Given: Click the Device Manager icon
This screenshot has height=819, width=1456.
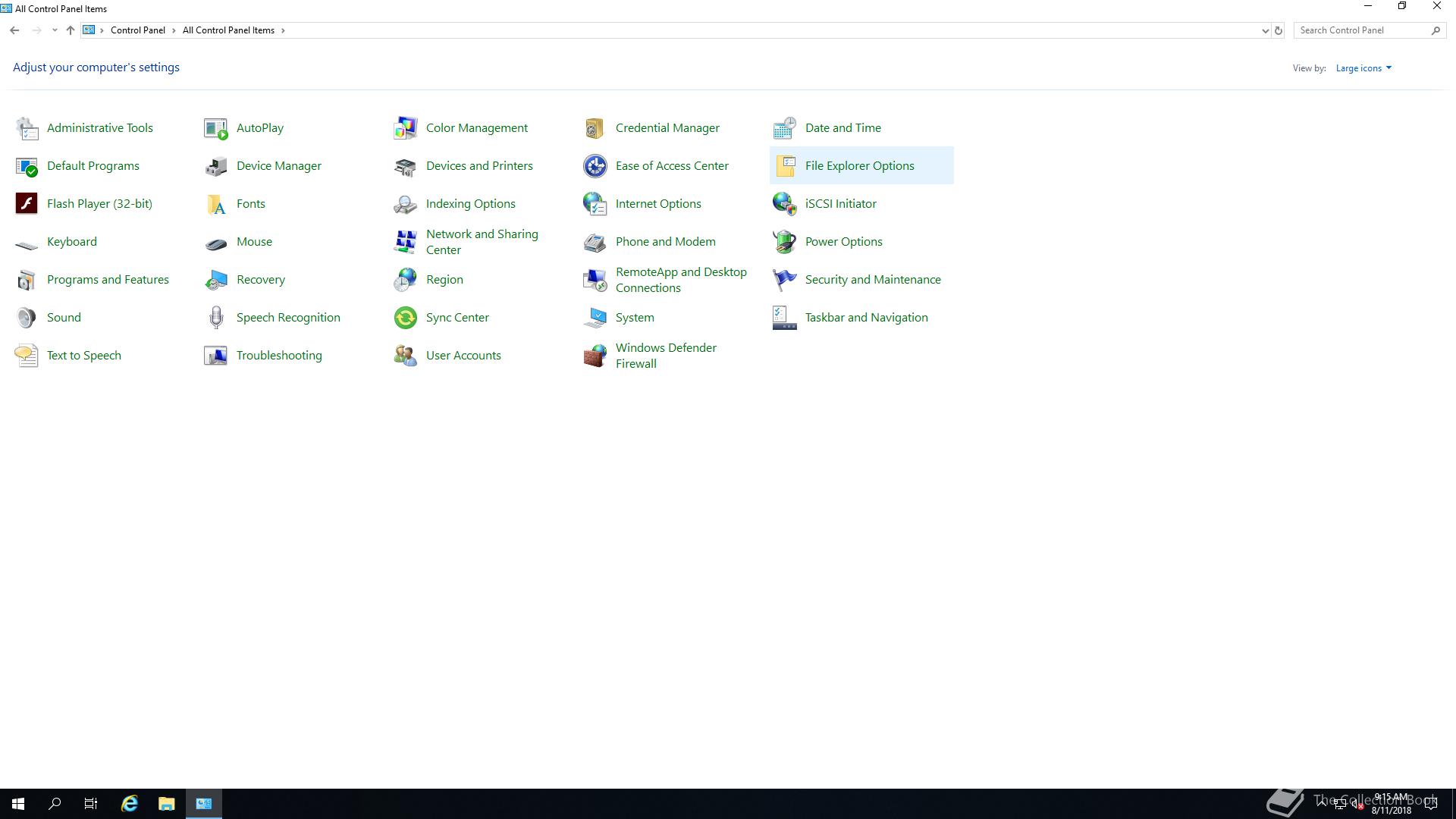Looking at the screenshot, I should (216, 166).
